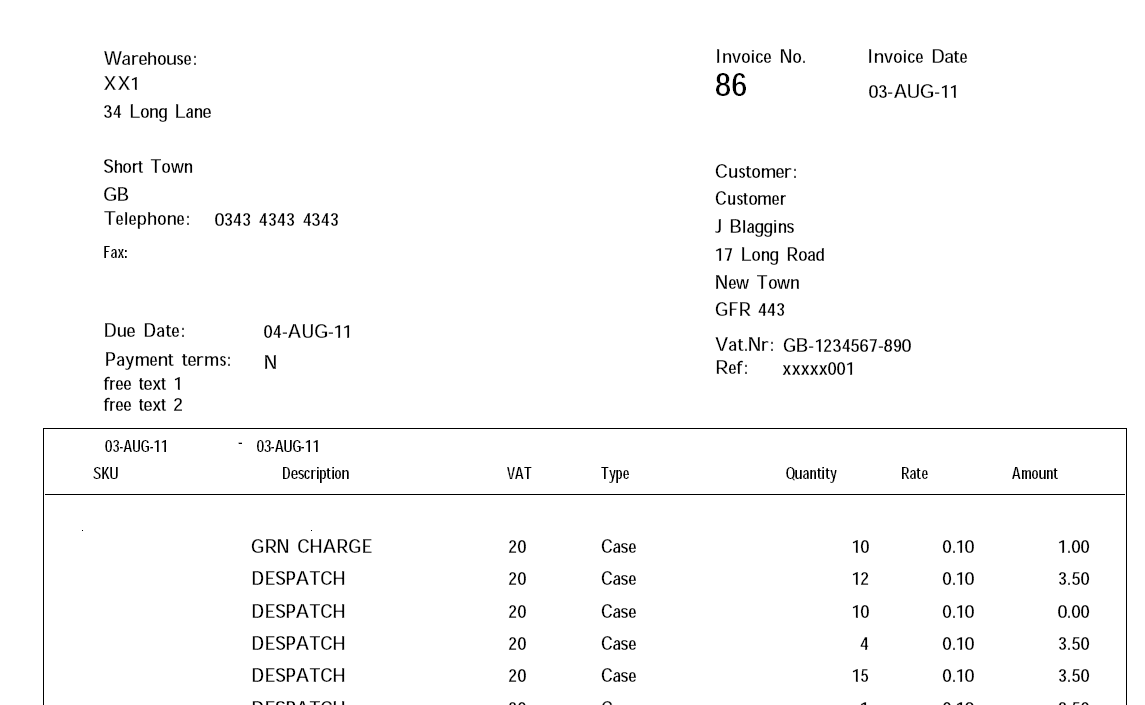Click the SKU column header
Screen dimensions: 1145x705
pos(106,474)
